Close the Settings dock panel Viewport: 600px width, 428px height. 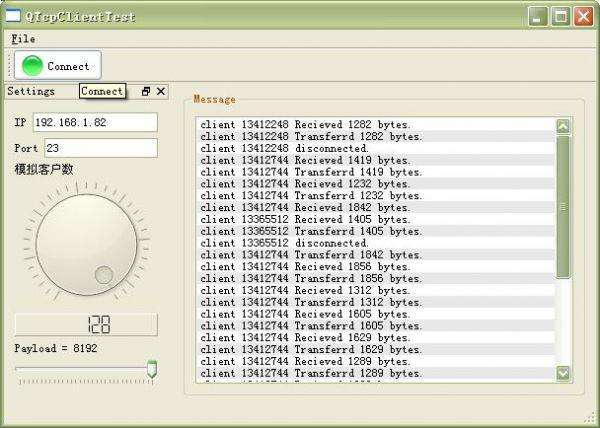tap(161, 91)
